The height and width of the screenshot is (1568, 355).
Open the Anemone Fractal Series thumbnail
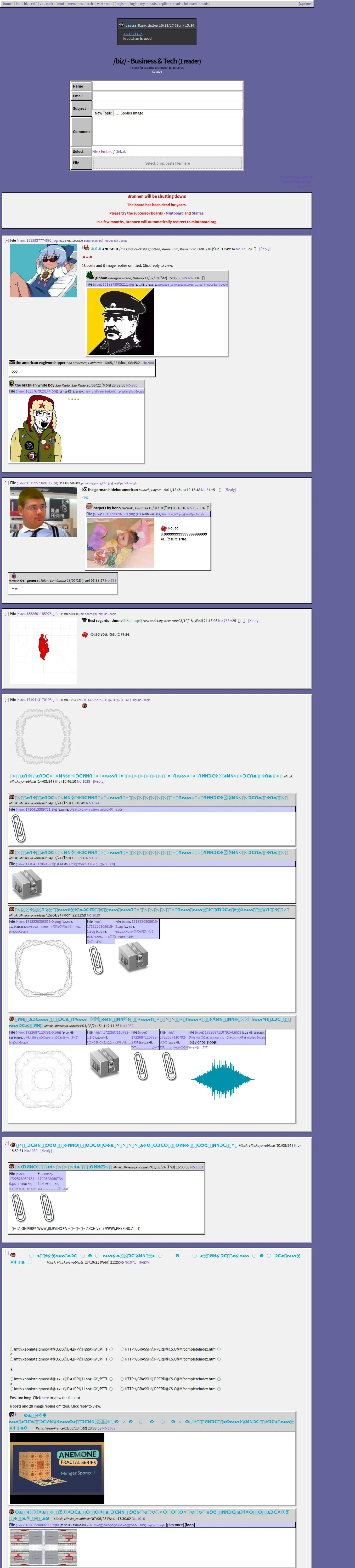click(57, 1468)
